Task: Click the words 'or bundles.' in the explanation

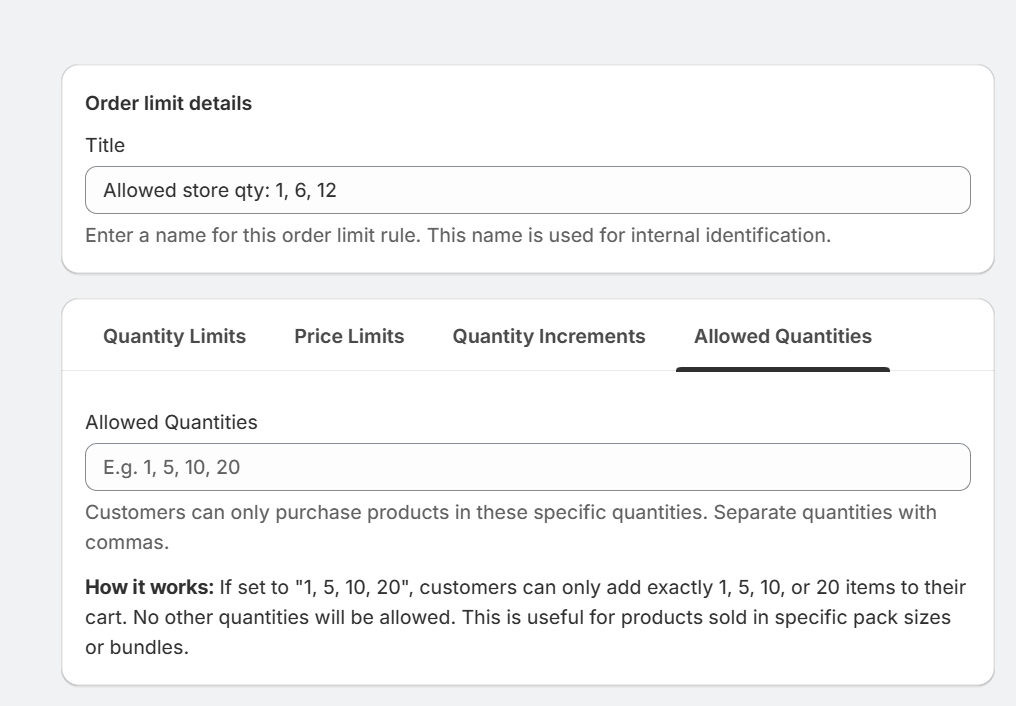Action: click(x=137, y=648)
